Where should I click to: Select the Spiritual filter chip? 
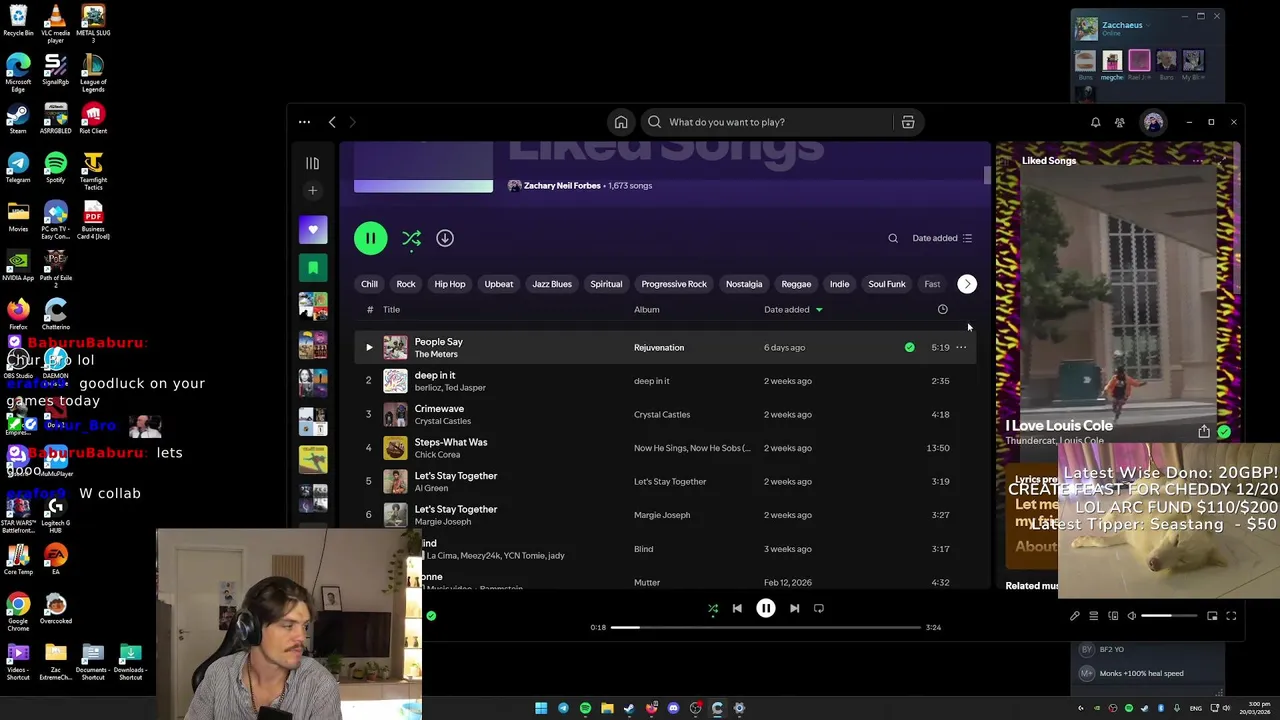pyautogui.click(x=606, y=284)
